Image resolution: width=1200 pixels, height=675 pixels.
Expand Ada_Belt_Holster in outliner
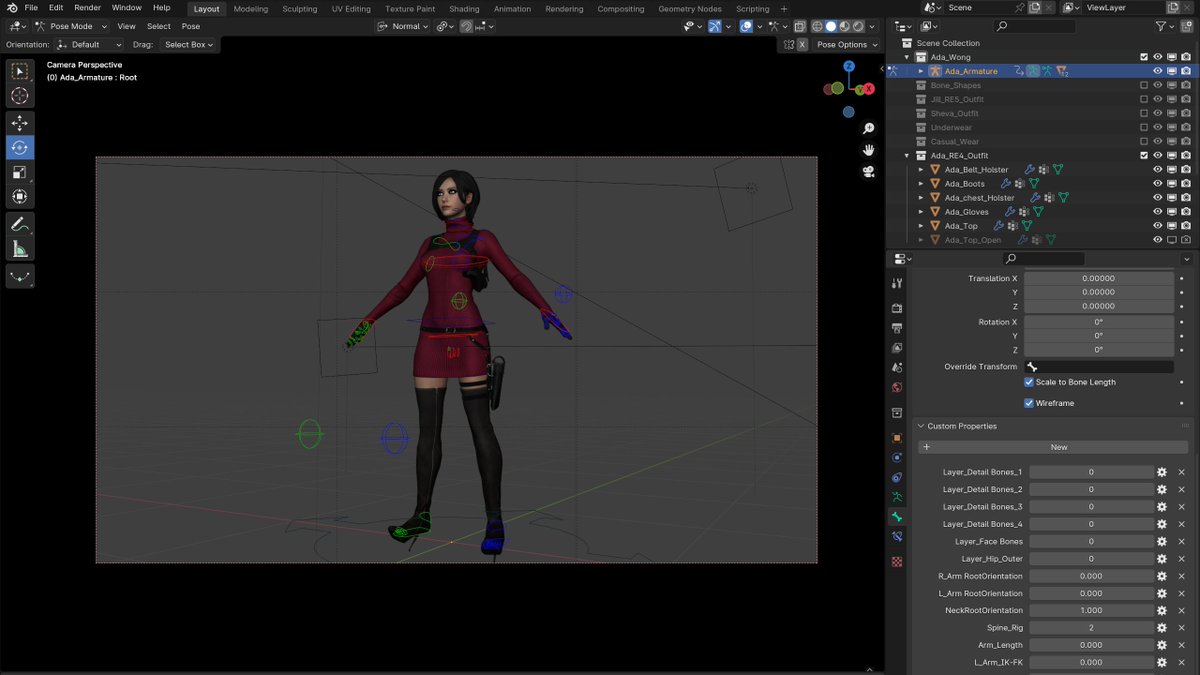pyautogui.click(x=921, y=170)
